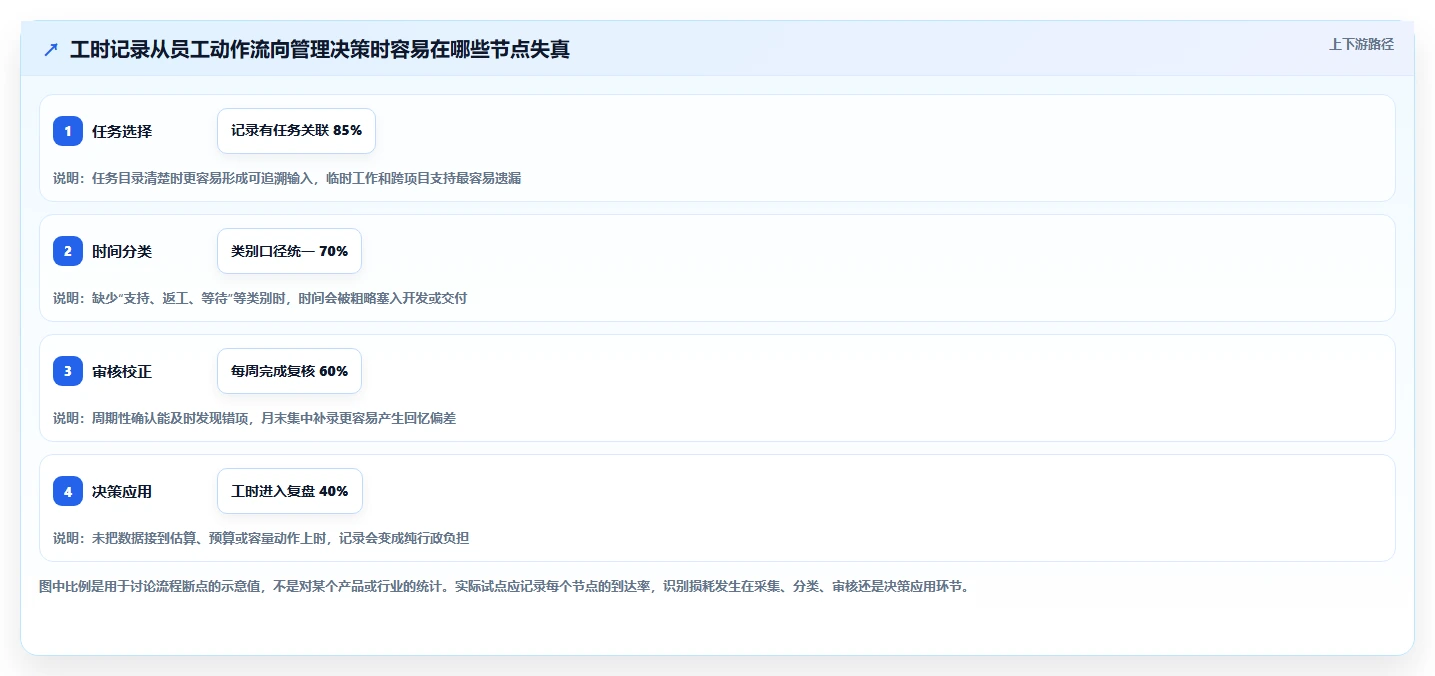This screenshot has width=1435, height=676.
Task: Click the 上下游路径 label in the header
Action: click(1361, 44)
